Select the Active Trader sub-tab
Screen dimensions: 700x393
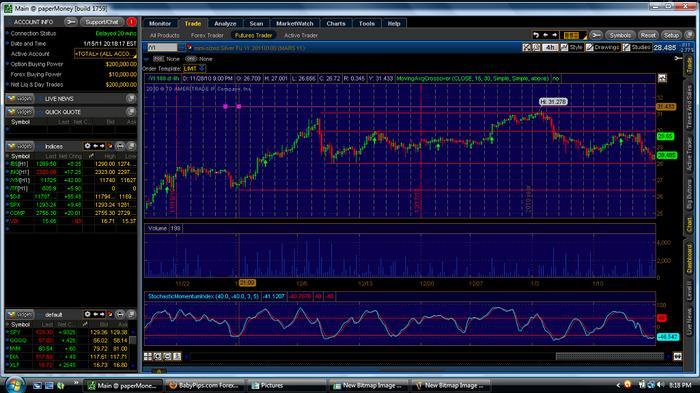[301, 35]
